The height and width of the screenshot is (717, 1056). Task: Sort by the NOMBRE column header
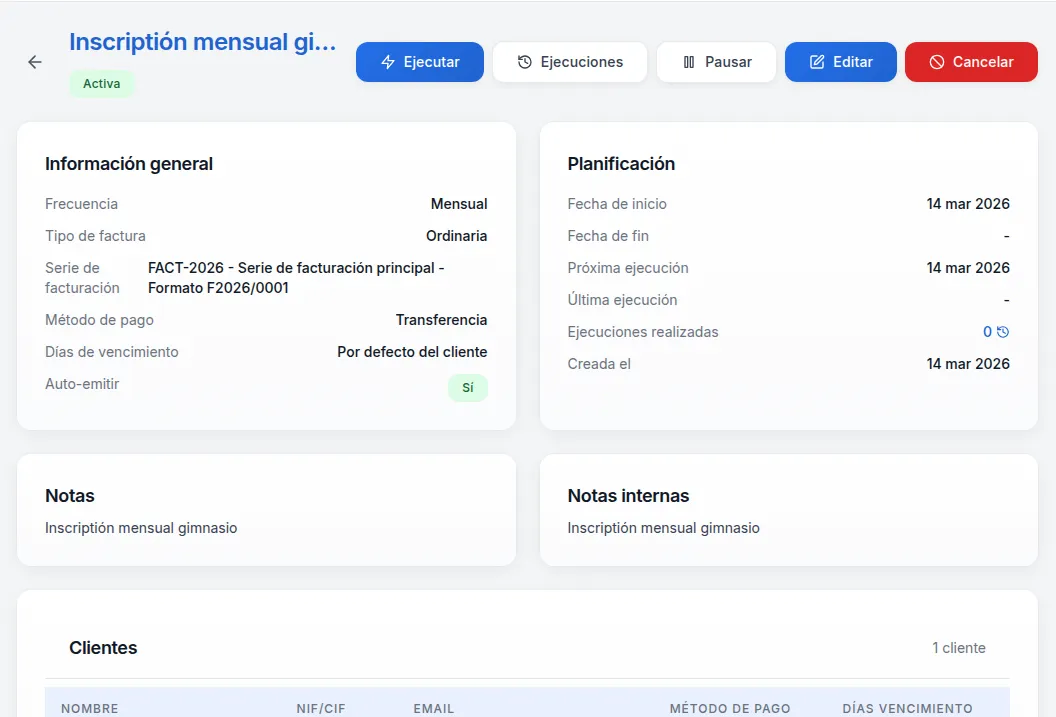tap(90, 708)
